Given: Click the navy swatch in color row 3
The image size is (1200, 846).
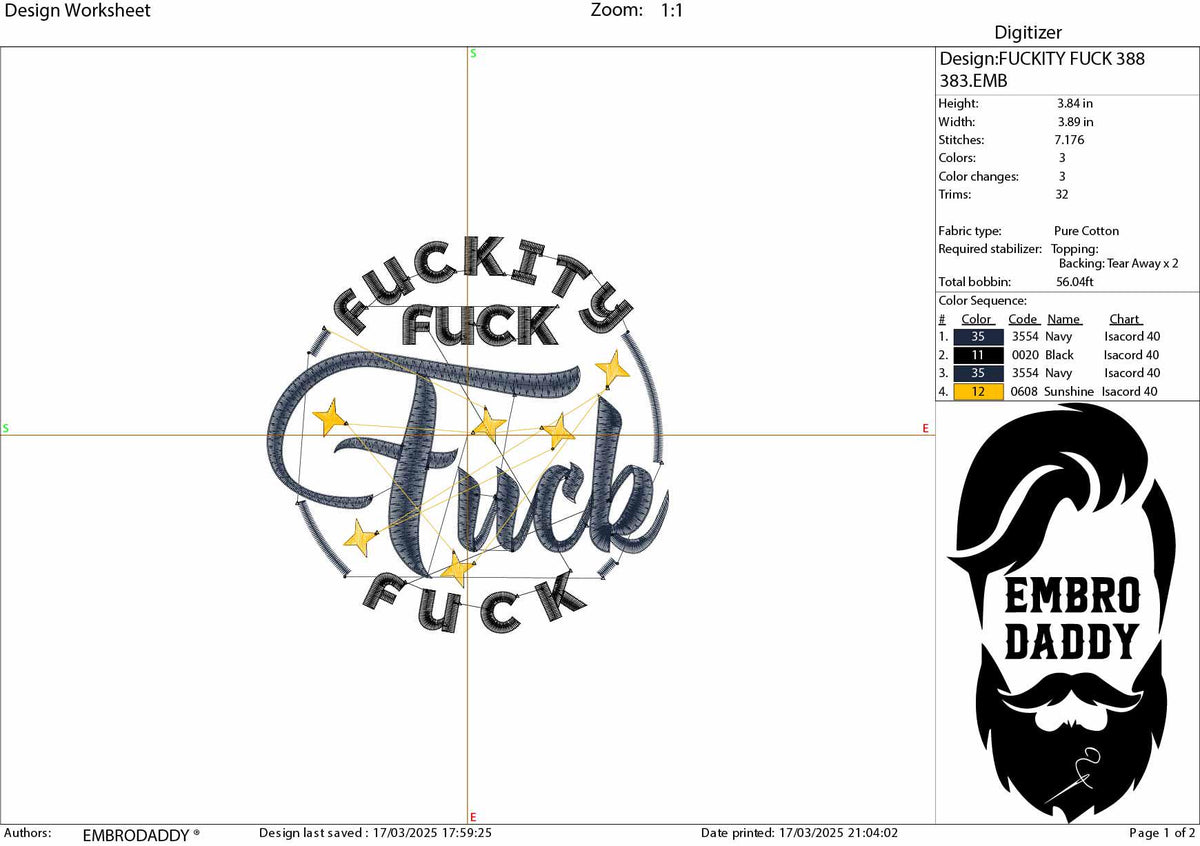Looking at the screenshot, I should (x=978, y=373).
